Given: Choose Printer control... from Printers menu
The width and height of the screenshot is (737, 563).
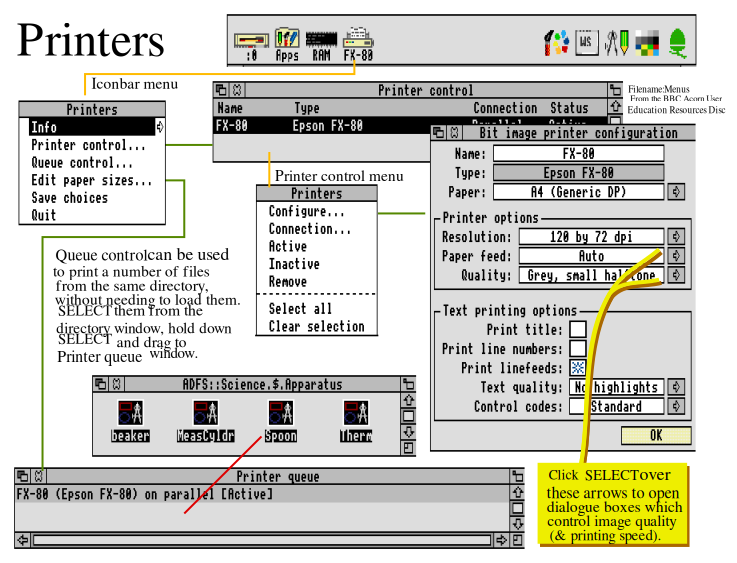Looking at the screenshot, I should coord(92,145).
